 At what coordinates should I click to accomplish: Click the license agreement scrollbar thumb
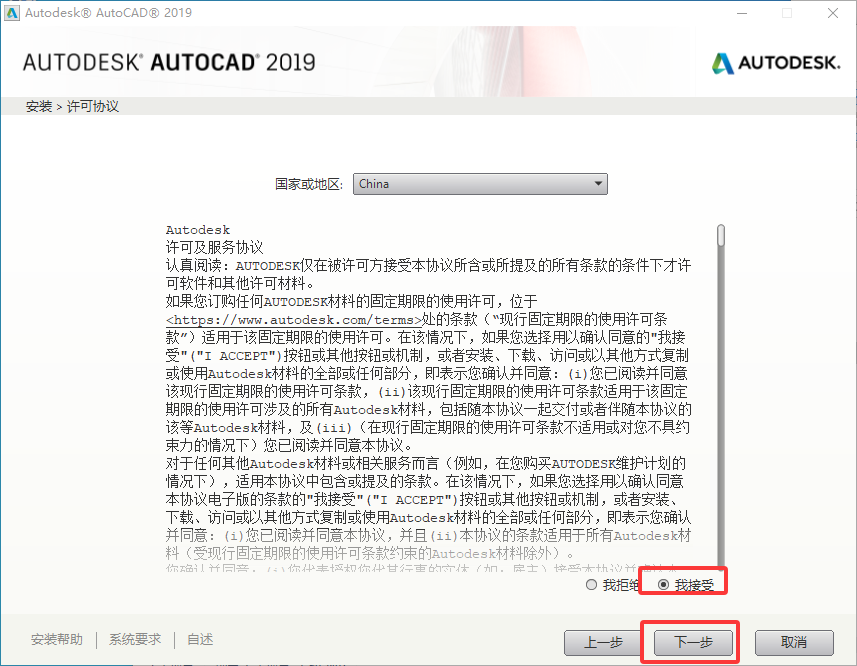[720, 236]
